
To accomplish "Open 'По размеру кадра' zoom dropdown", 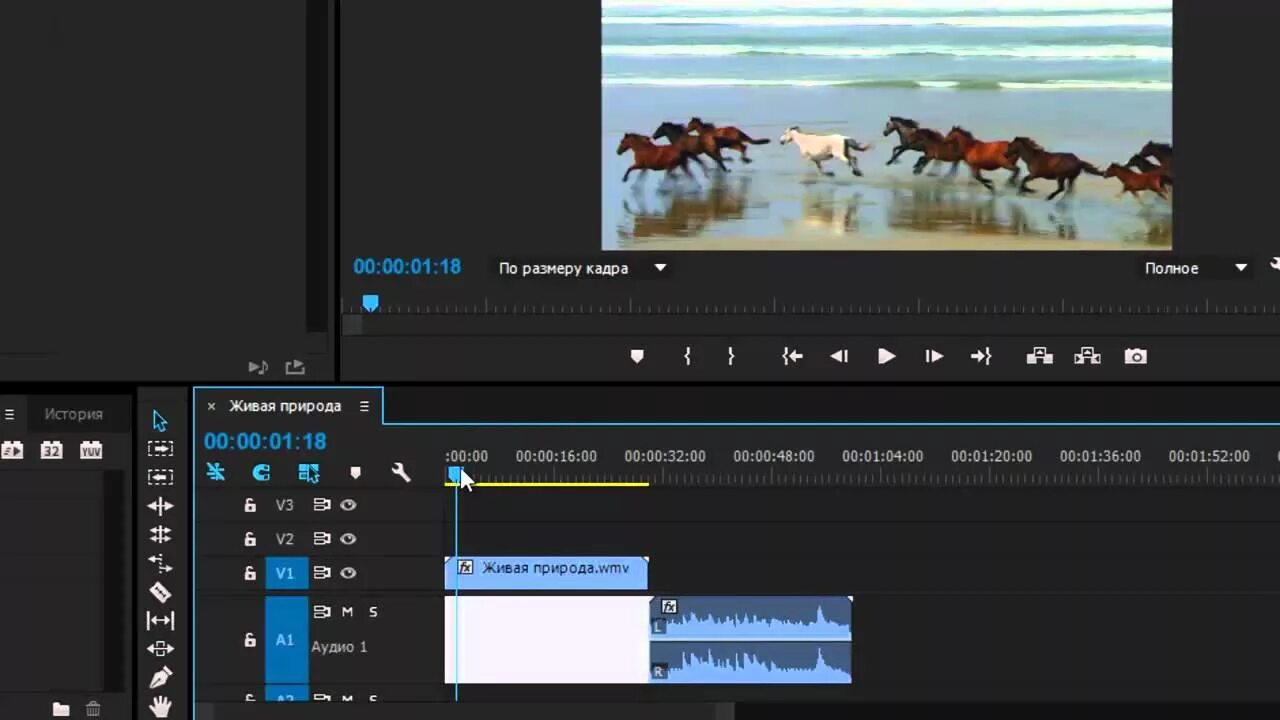I will coord(583,268).
